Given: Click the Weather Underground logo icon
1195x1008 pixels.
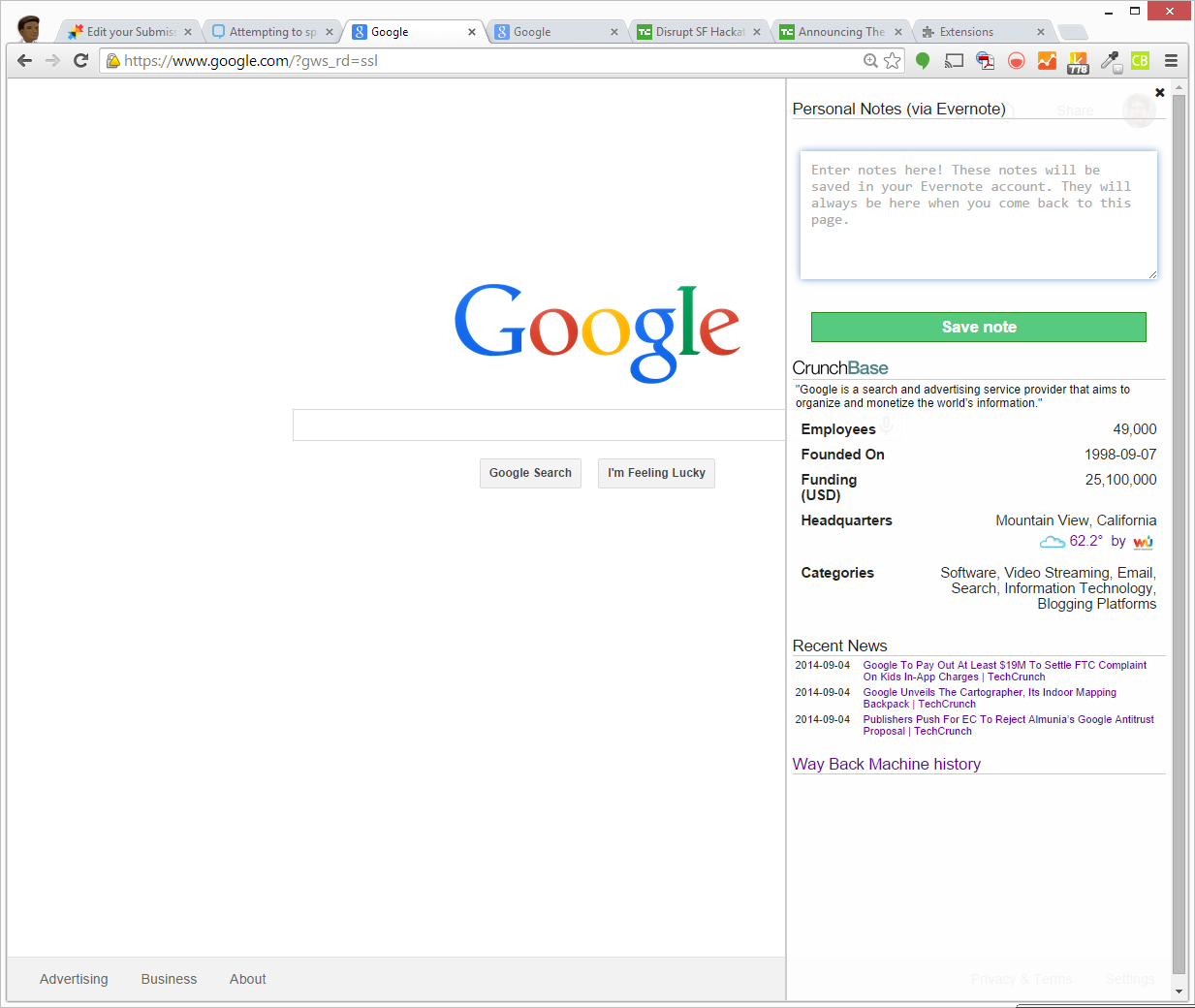Looking at the screenshot, I should point(1143,542).
